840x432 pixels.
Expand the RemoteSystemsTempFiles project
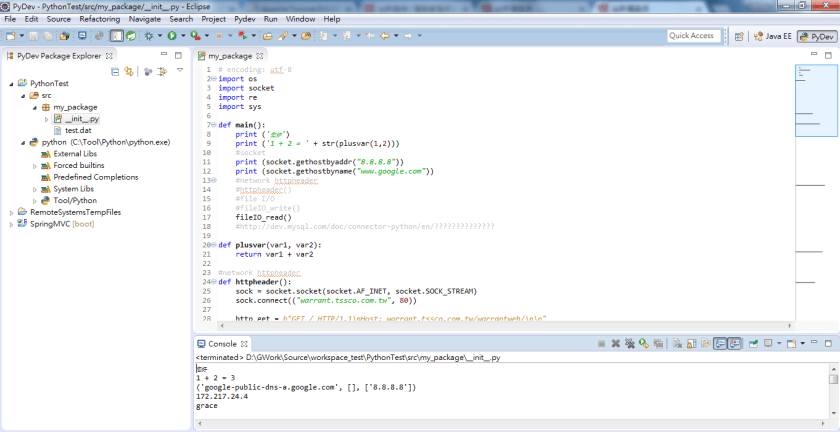click(10, 212)
